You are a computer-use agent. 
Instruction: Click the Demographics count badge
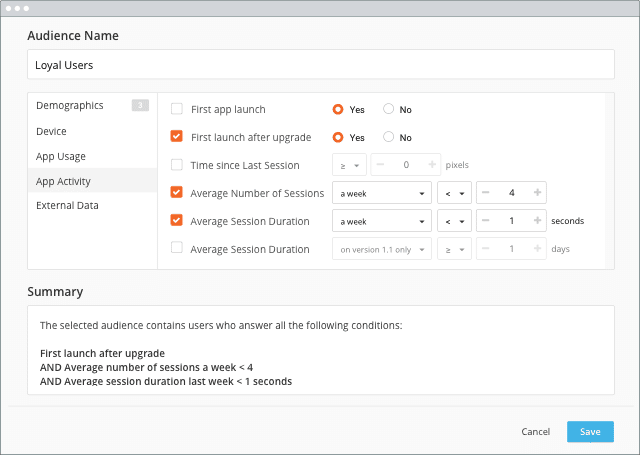pyautogui.click(x=140, y=105)
